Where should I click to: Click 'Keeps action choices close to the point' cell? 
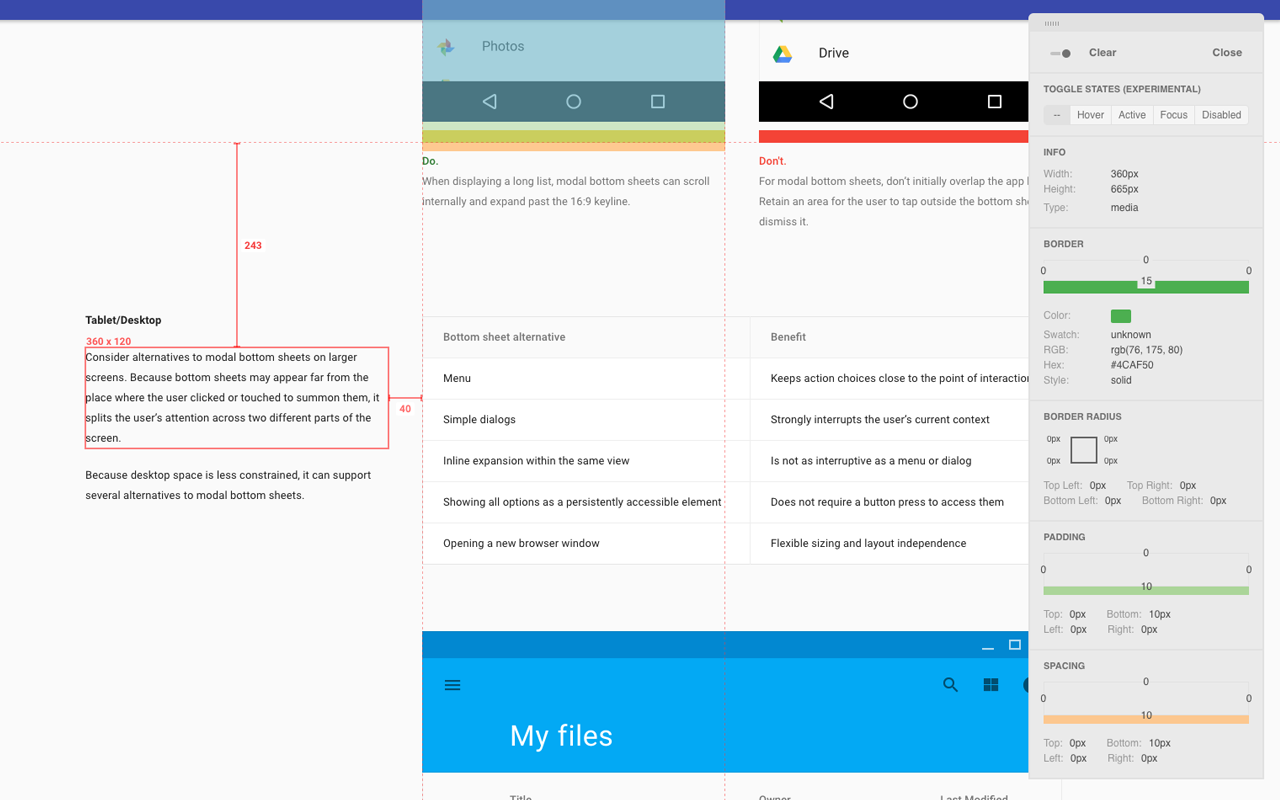point(899,378)
